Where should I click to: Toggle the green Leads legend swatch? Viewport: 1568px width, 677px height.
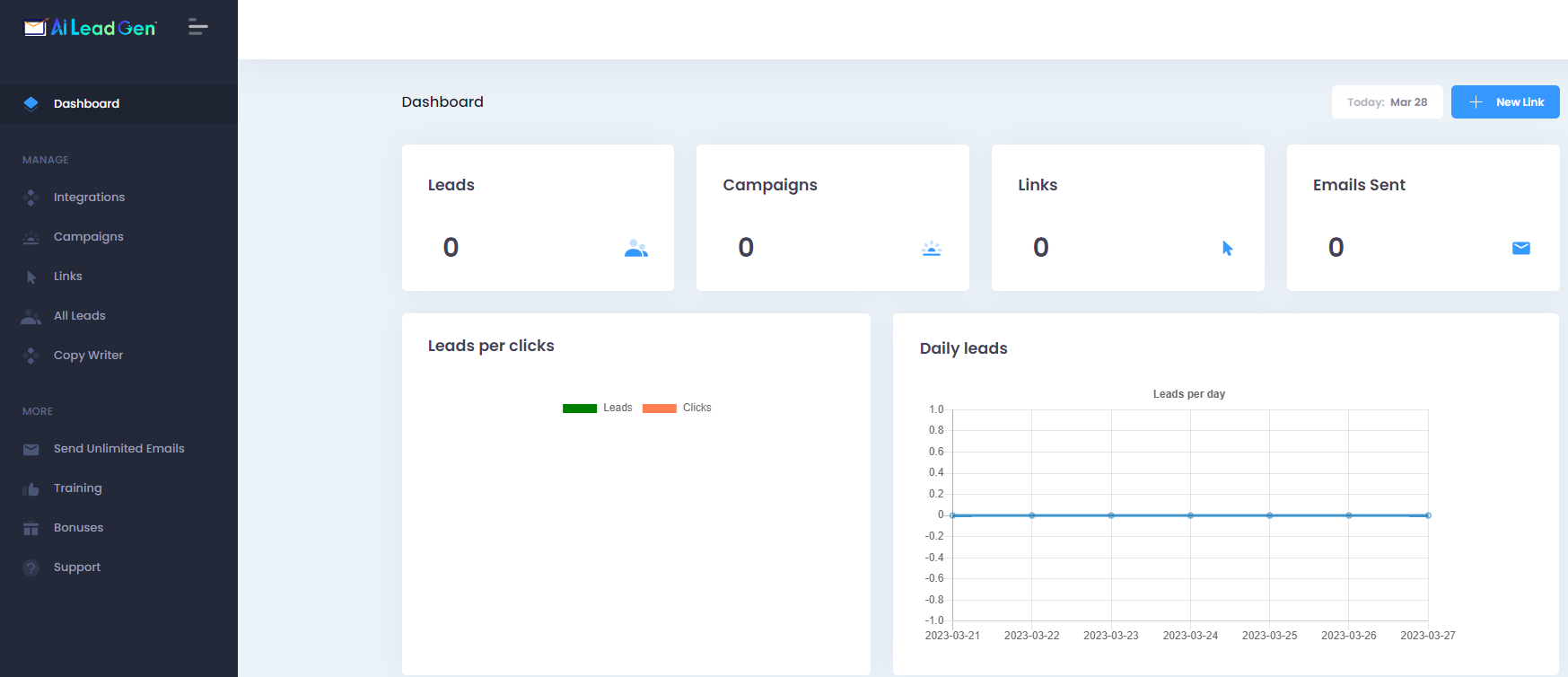pyautogui.click(x=580, y=409)
